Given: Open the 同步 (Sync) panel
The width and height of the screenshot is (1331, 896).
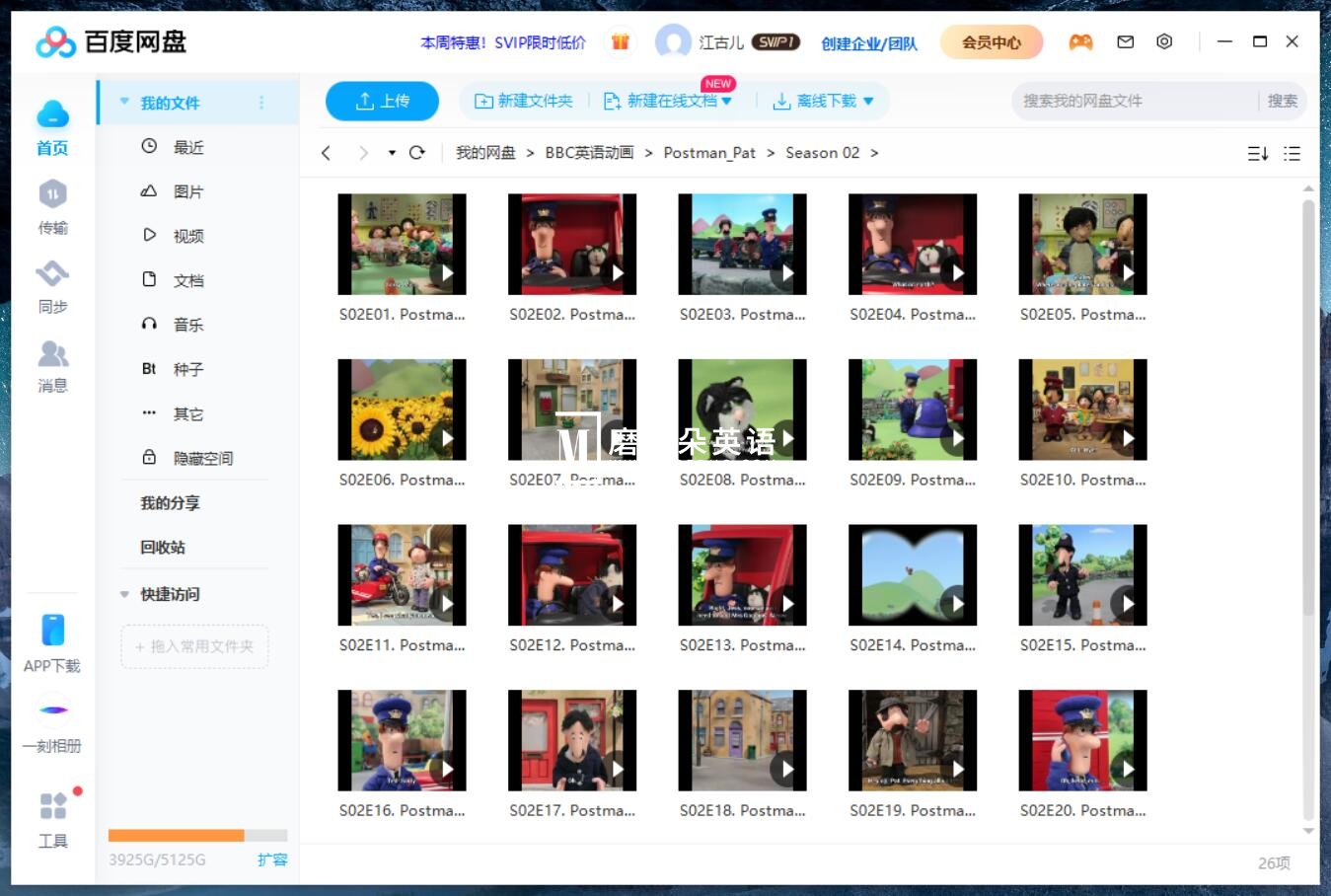Looking at the screenshot, I should point(52,288).
